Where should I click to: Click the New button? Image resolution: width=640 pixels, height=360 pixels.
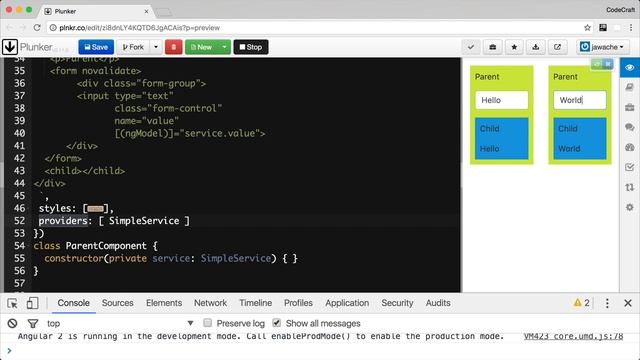pos(202,47)
